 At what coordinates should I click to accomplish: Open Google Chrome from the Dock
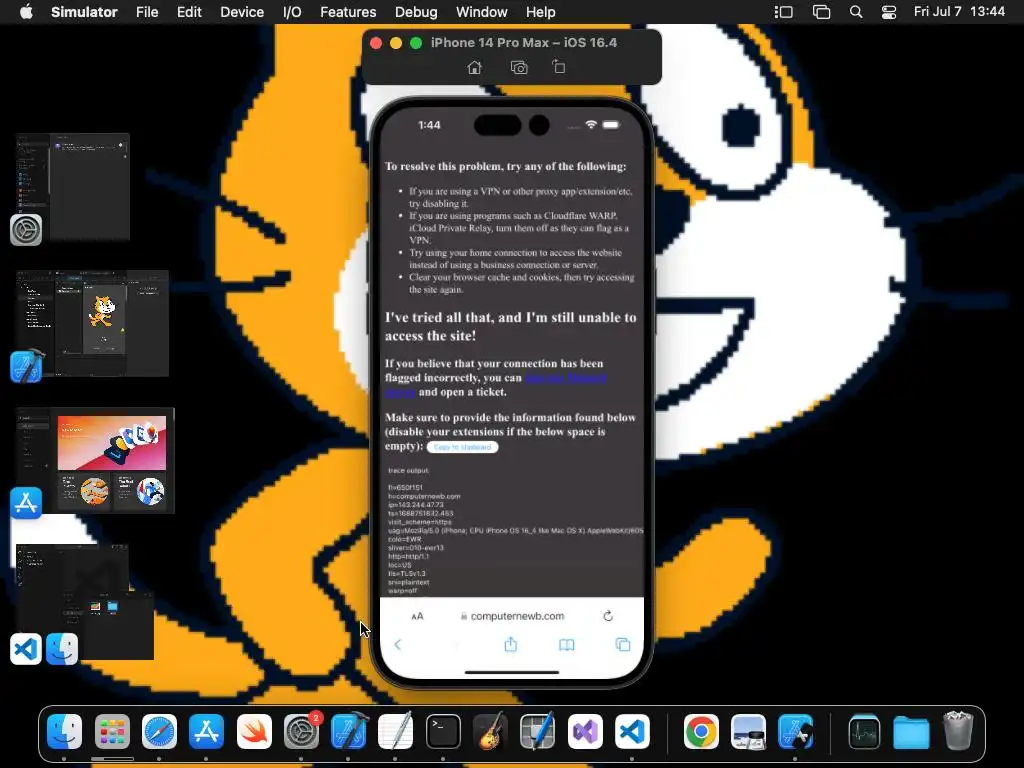coord(701,731)
